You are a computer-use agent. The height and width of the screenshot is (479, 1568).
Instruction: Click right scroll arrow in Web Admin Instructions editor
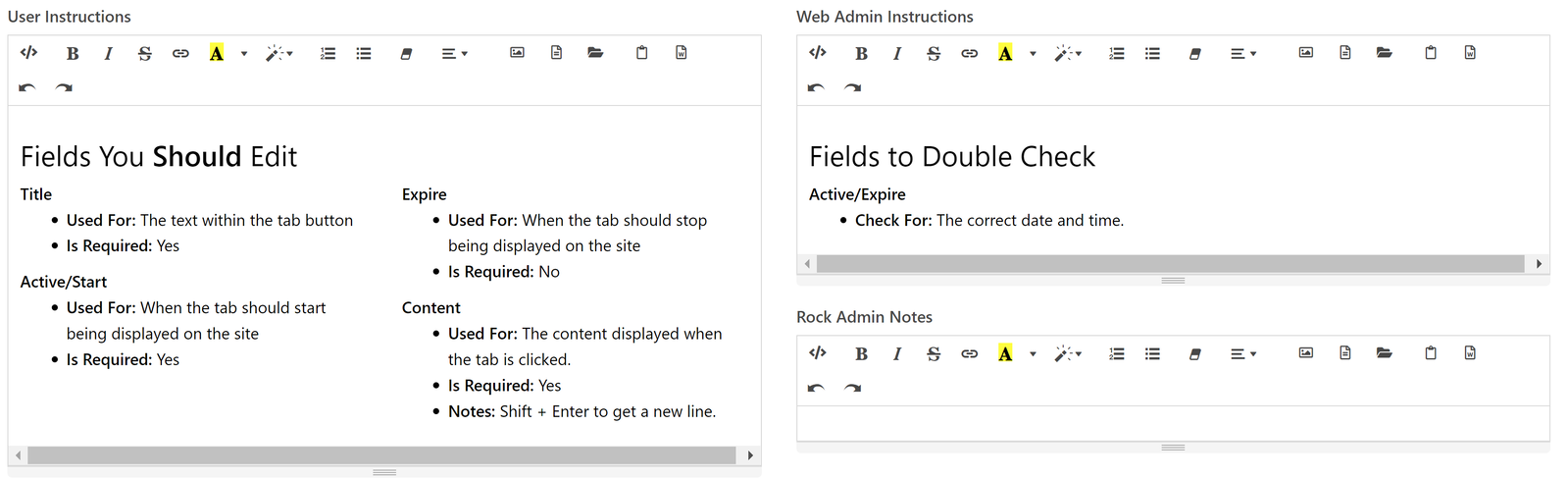coord(1539,264)
